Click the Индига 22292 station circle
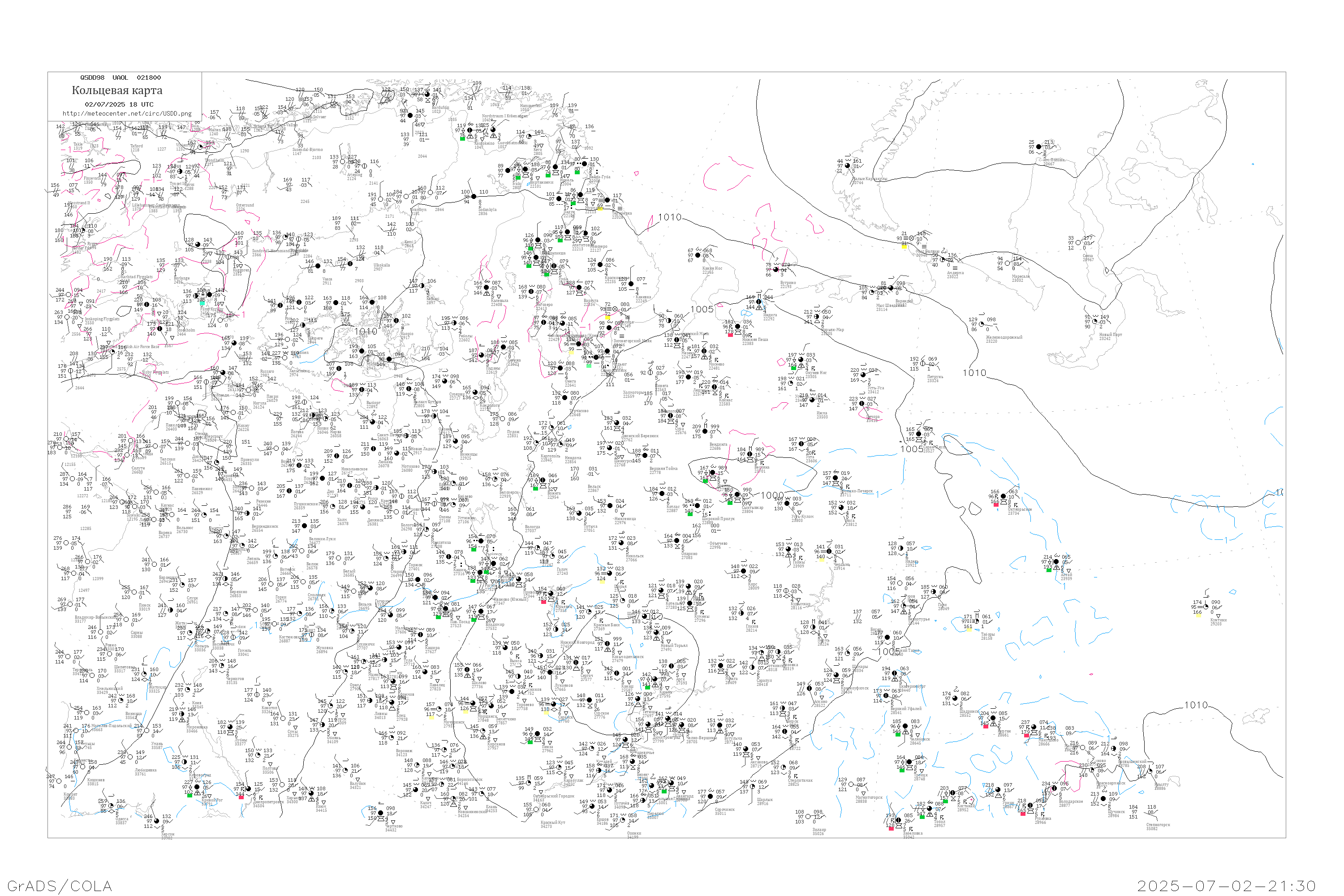The image size is (1344, 896). pyautogui.click(x=759, y=302)
